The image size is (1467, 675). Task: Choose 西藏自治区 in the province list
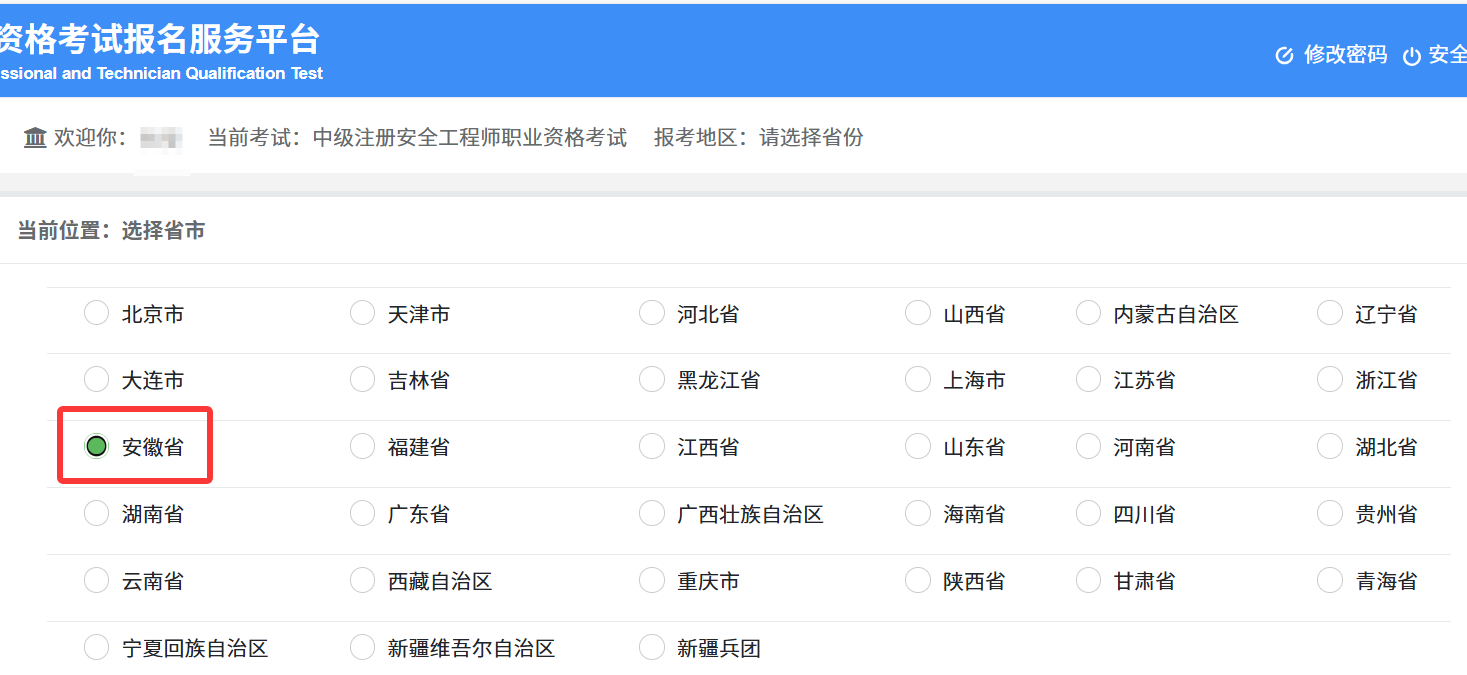(362, 580)
